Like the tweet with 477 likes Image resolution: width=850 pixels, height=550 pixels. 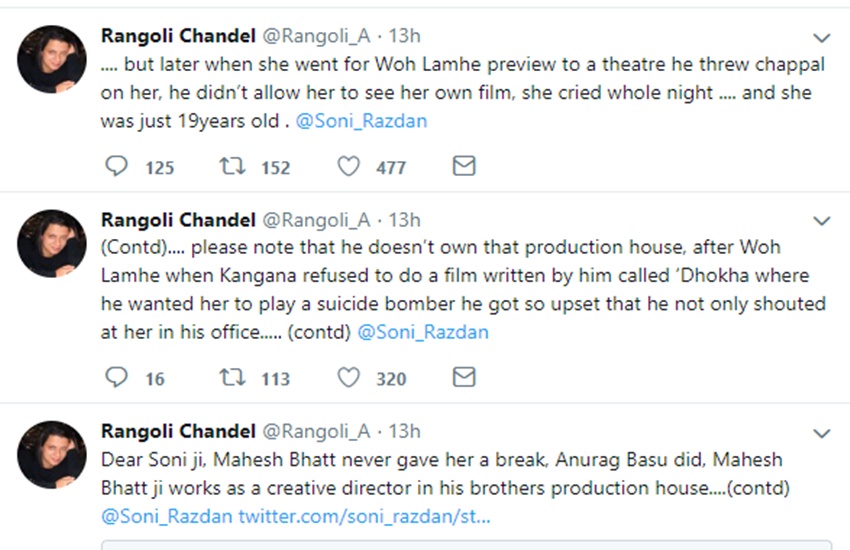tap(349, 166)
